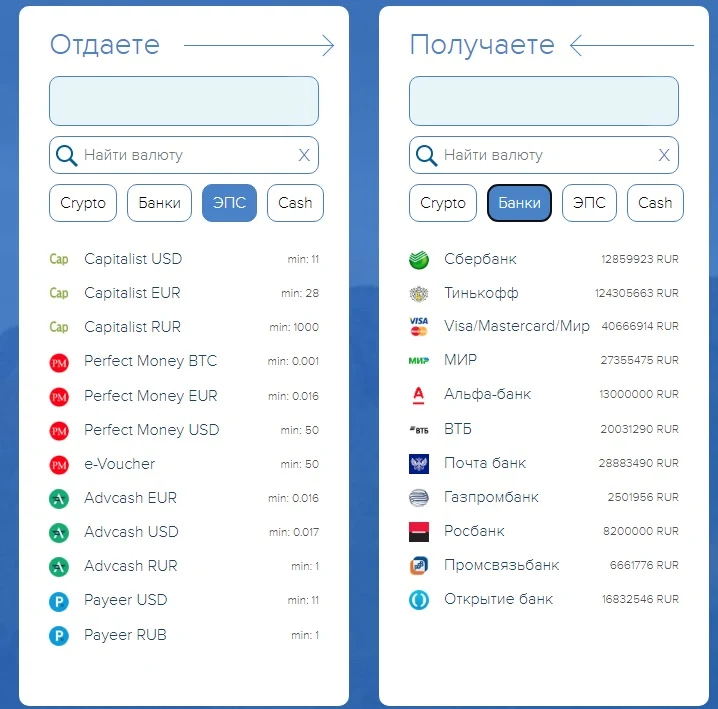The image size is (718, 709).
Task: Click the Capitalist EUR logo icon
Action: [59, 293]
